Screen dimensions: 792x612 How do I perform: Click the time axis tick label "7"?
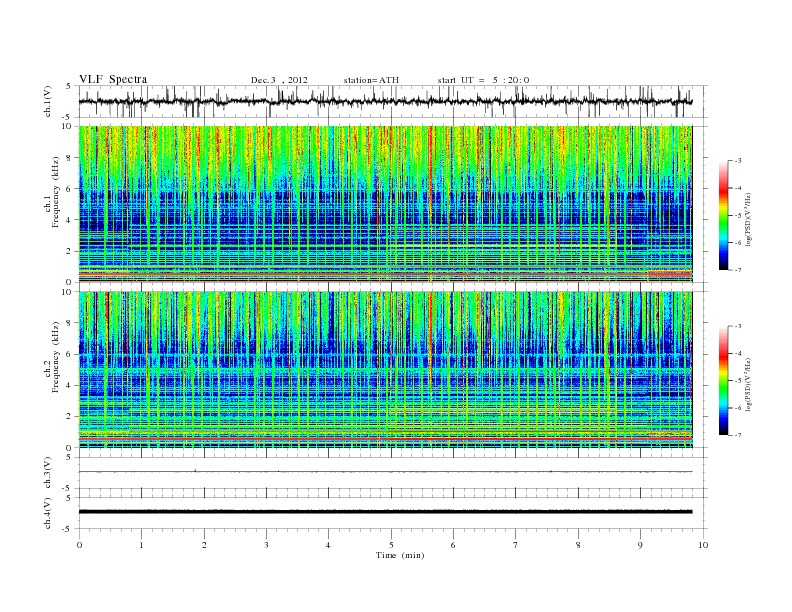tap(516, 545)
